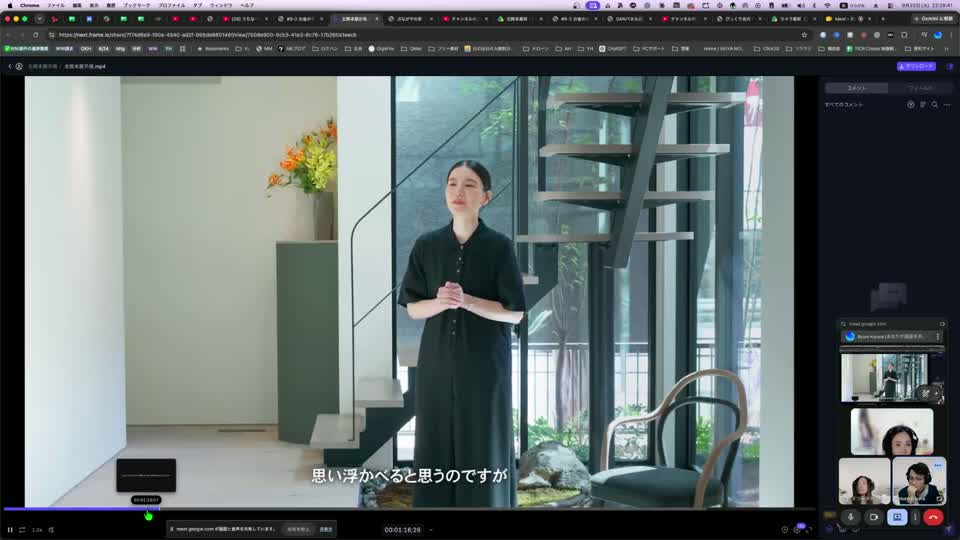Click the parent project breadcrumb

[x=42, y=66]
